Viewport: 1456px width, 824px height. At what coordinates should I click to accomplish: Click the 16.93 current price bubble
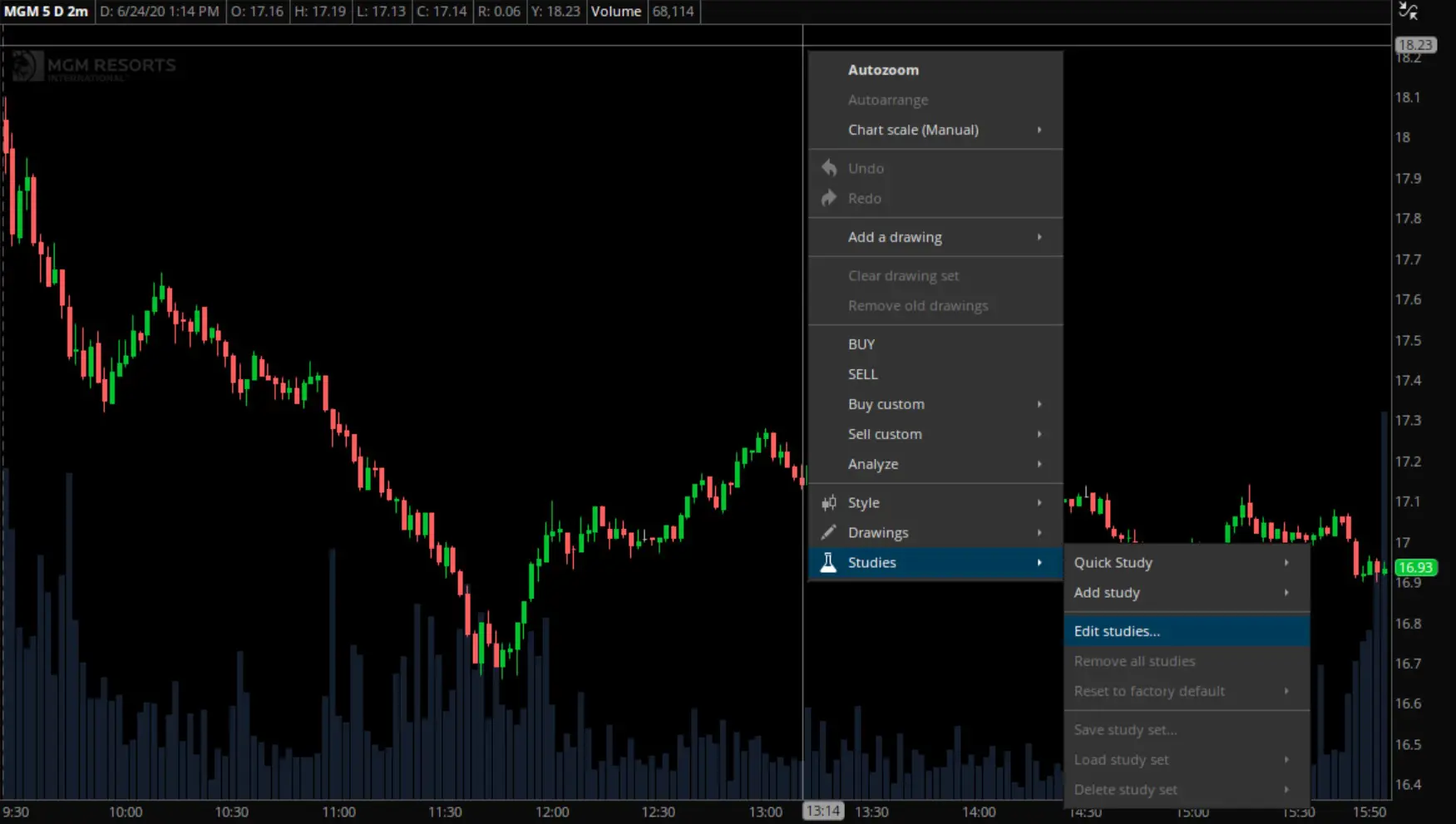click(1415, 567)
